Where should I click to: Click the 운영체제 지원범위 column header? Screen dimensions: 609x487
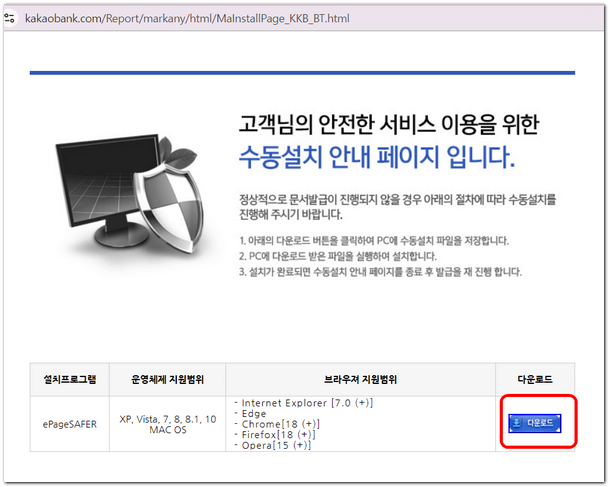[x=167, y=379]
